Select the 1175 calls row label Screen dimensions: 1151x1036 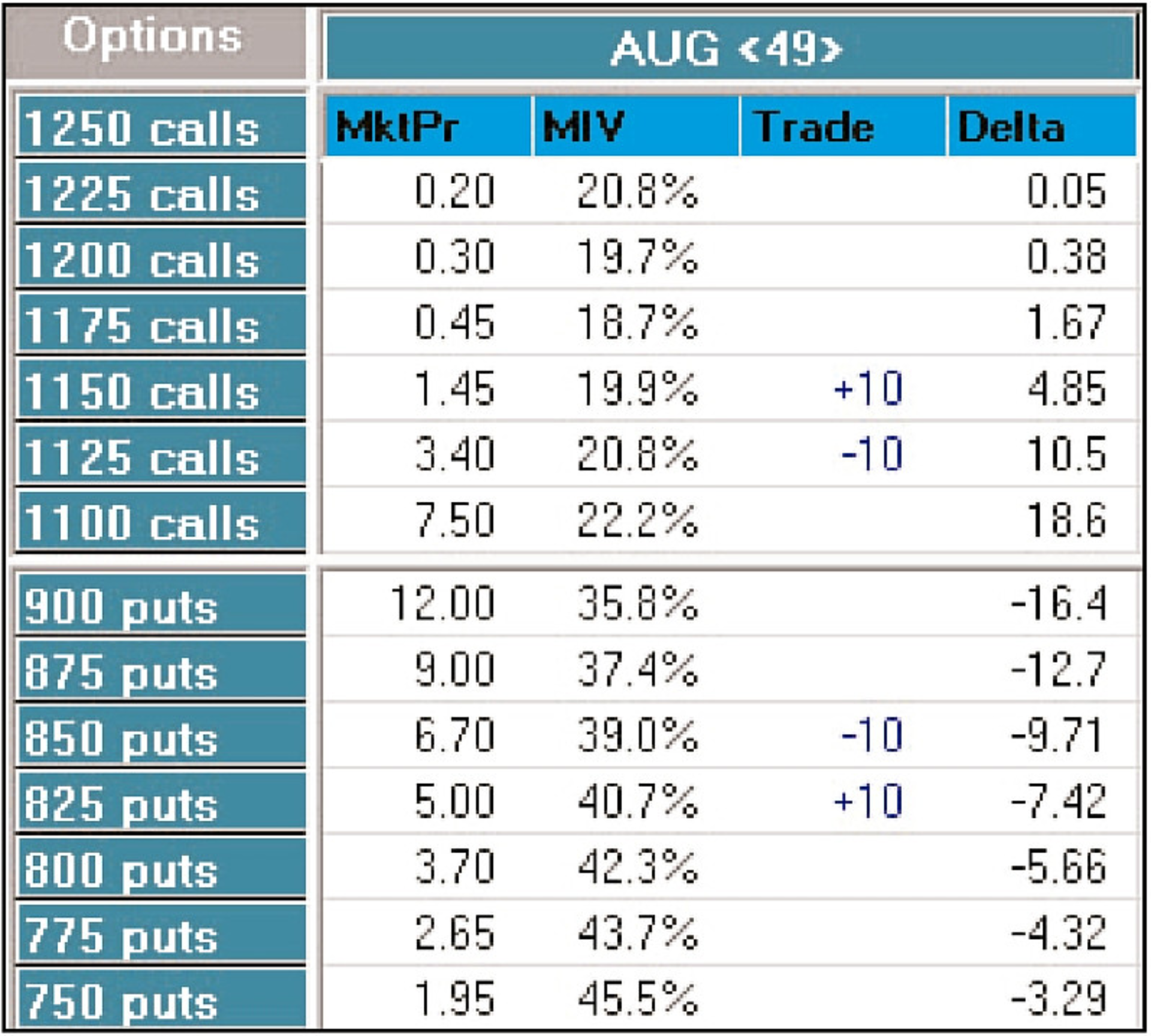click(161, 324)
